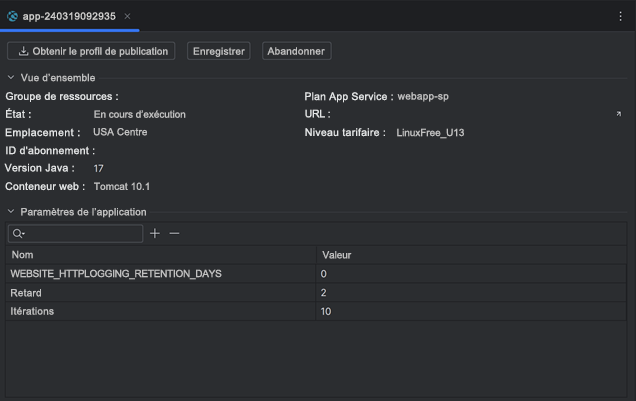636x401 pixels.
Task: Select value 0 of WEBSITE_HTTPLOGGING_RETENTION_DAYS
Action: (323, 274)
